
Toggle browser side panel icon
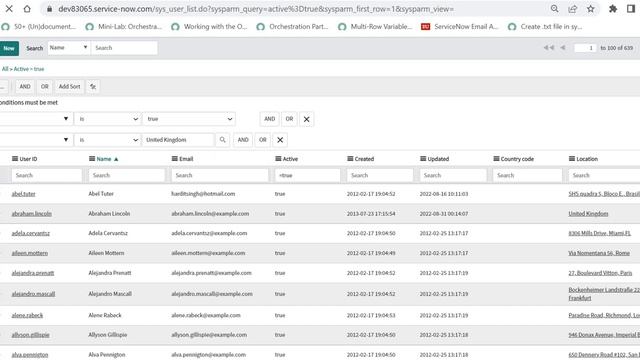(631, 9)
